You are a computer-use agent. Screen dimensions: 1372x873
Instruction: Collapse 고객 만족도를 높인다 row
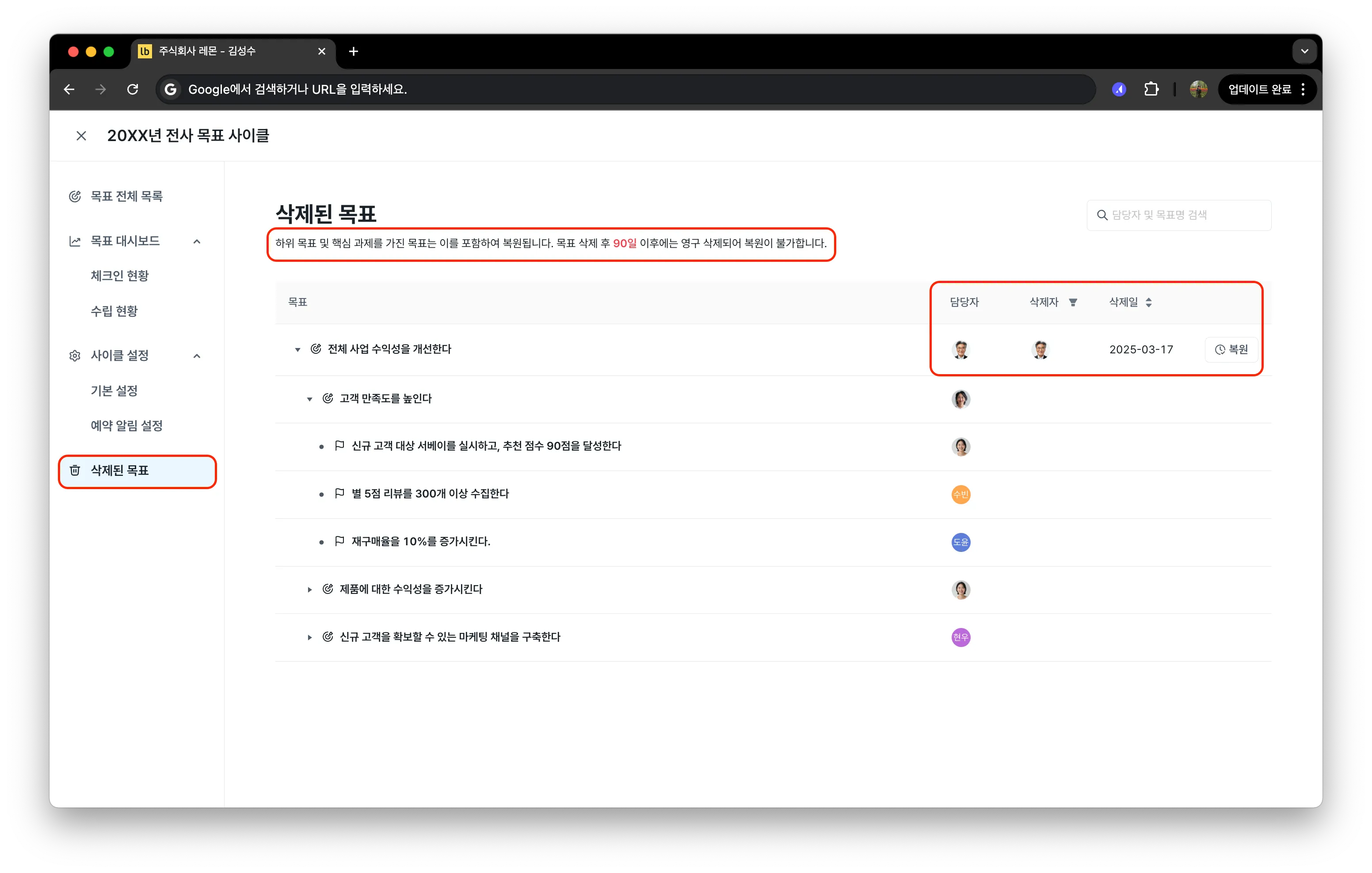309,399
